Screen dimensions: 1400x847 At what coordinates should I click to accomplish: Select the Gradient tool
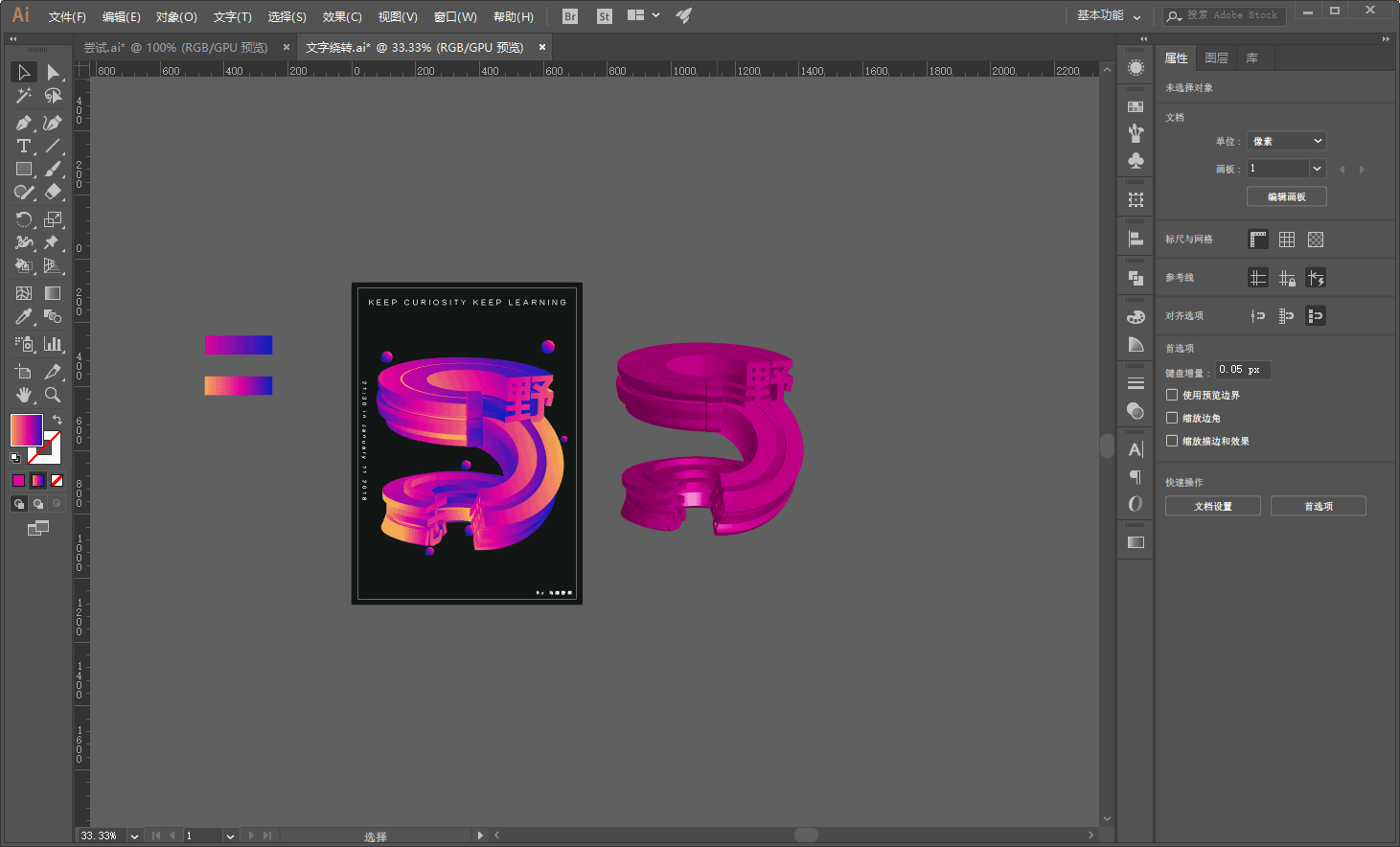point(53,293)
